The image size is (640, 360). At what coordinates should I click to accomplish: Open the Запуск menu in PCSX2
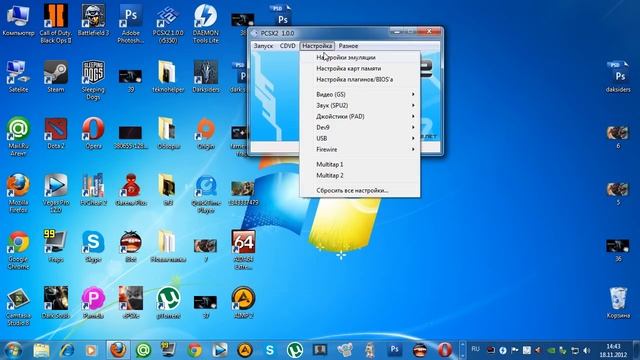pos(263,46)
